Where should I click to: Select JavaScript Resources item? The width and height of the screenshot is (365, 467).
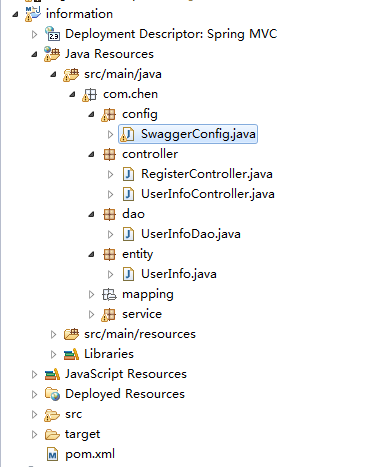(x=126, y=374)
